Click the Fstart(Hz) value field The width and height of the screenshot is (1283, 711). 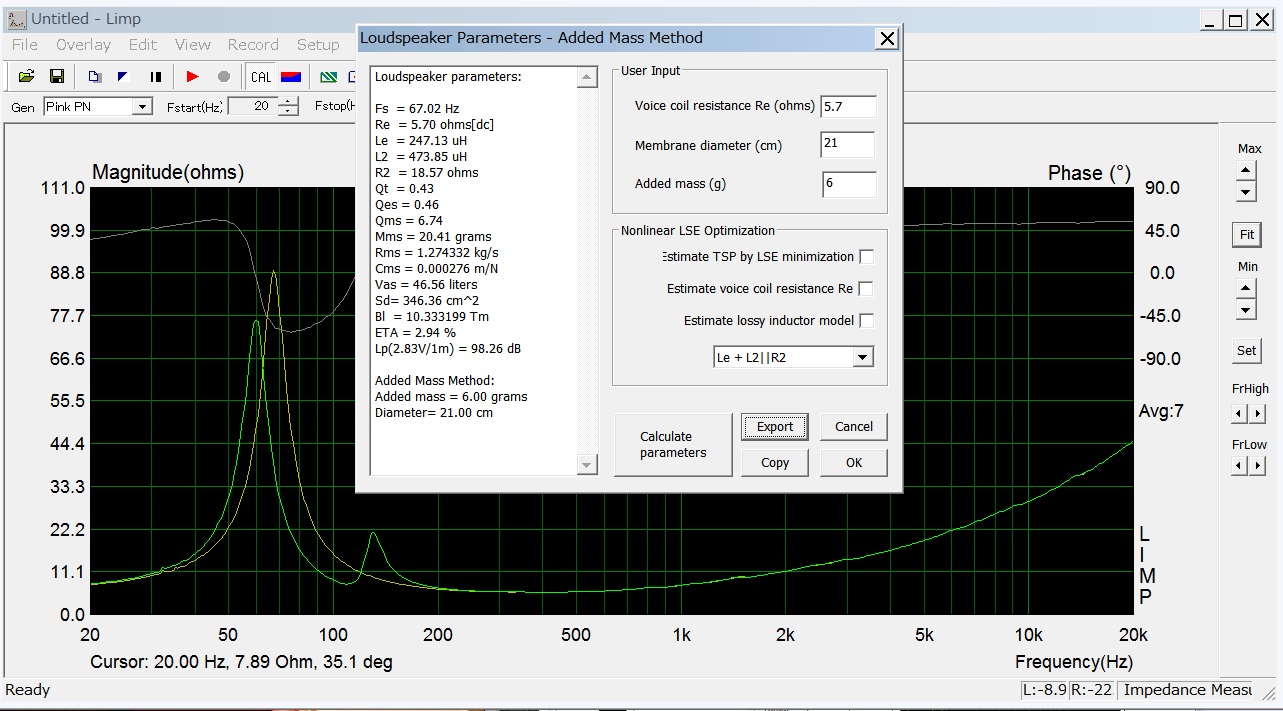(x=254, y=106)
